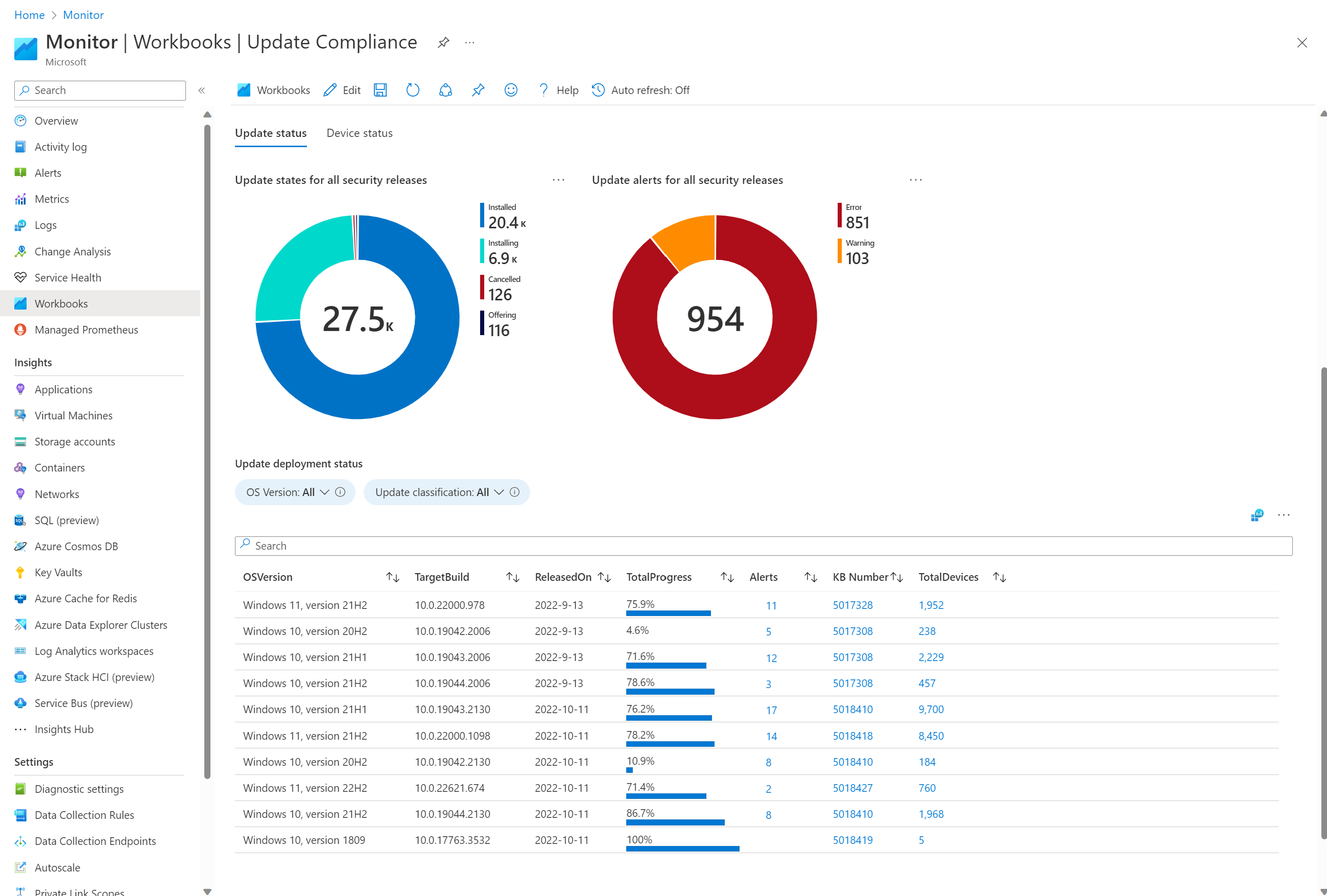Sort table by TotalDevices column arrows
The image size is (1327, 896).
tap(999, 577)
